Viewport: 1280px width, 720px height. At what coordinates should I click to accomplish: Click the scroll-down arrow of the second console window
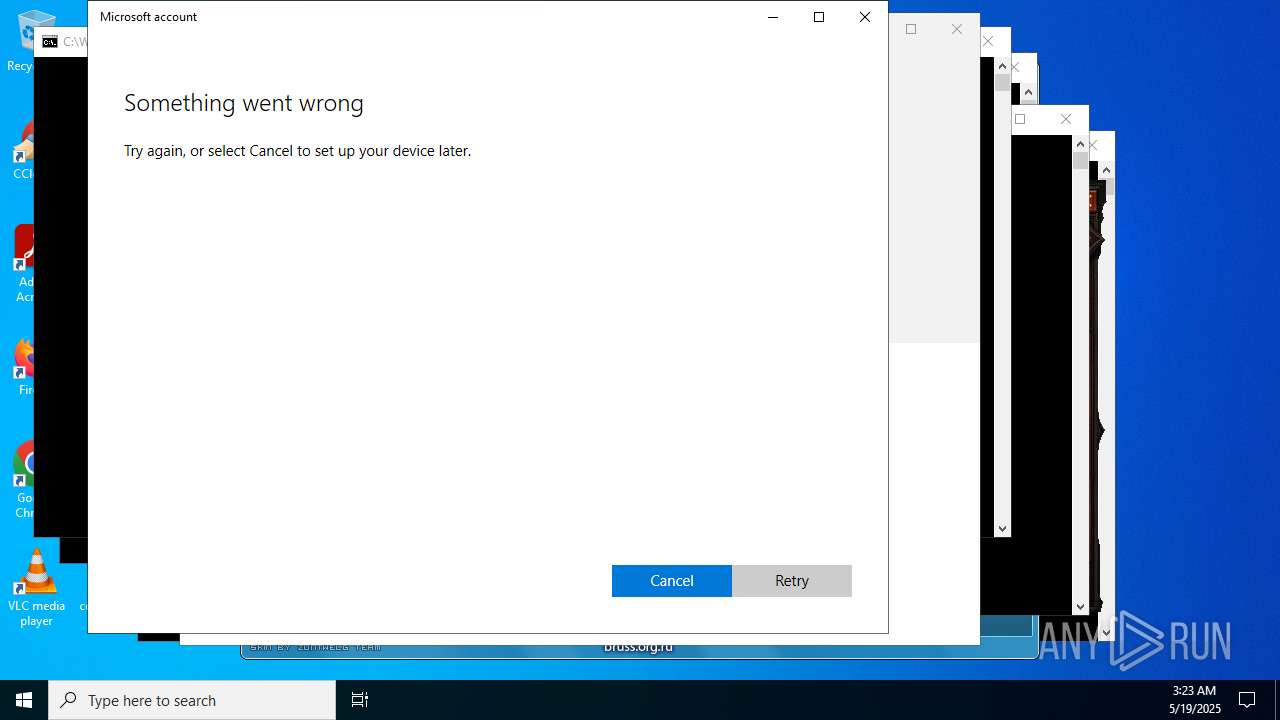pyautogui.click(x=1080, y=606)
